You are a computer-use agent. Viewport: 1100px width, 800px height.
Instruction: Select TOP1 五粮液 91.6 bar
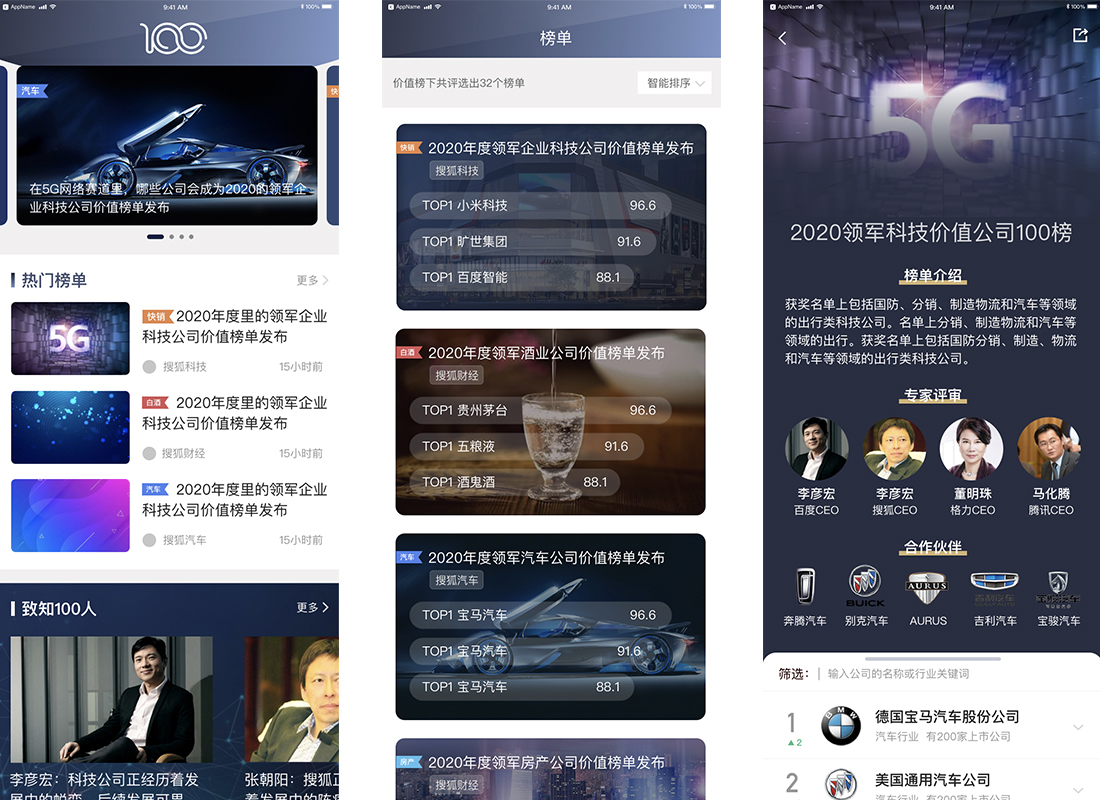click(527, 446)
